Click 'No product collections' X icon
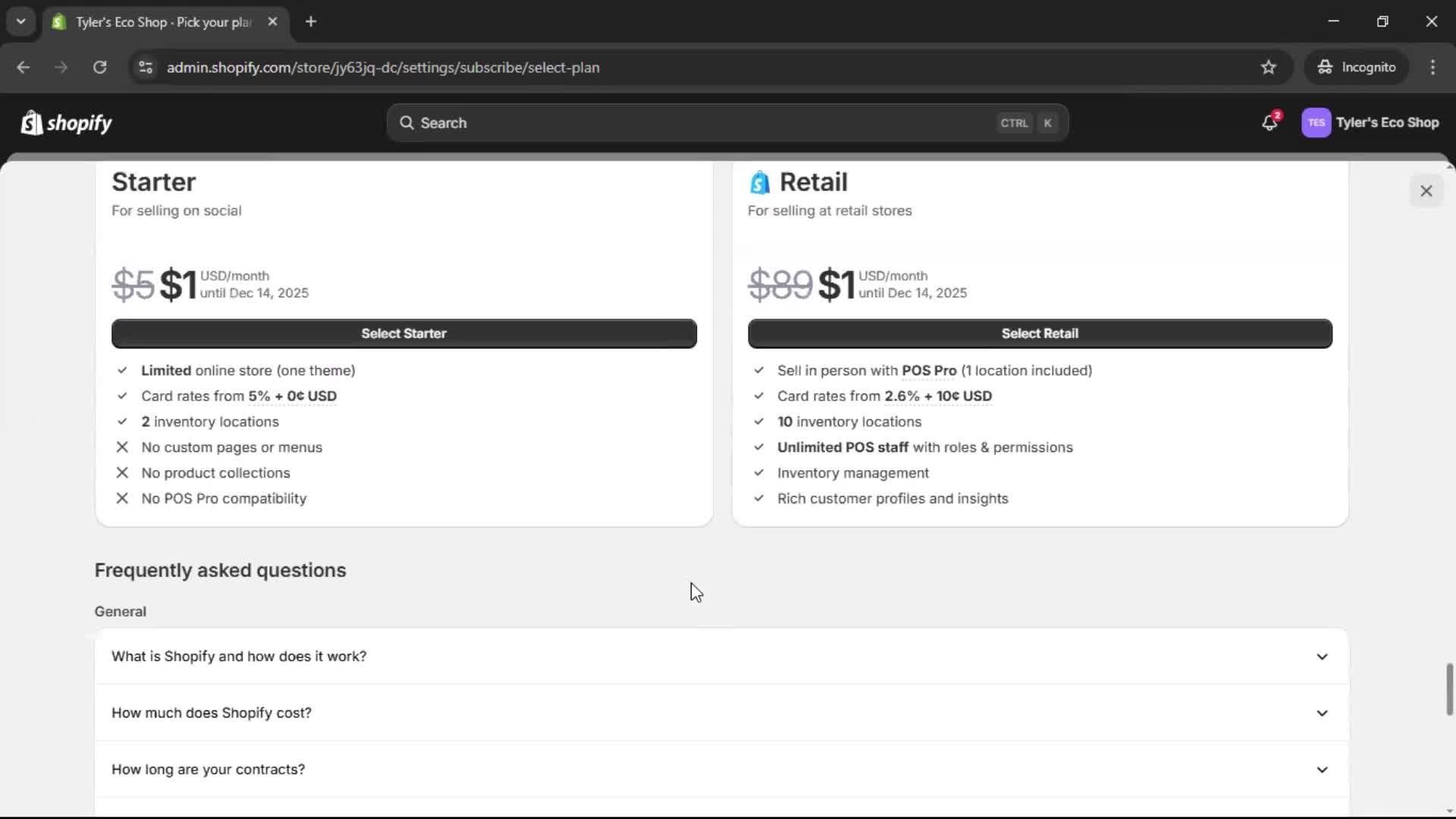The width and height of the screenshot is (1456, 819). 122,473
